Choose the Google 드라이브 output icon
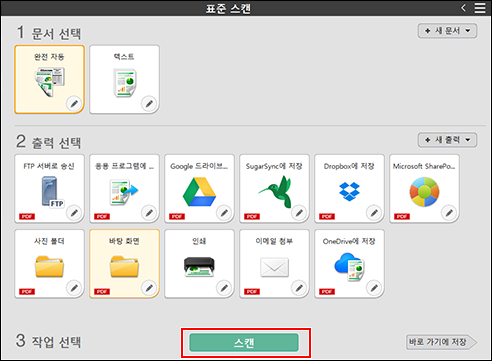The image size is (492, 361). pos(199,192)
